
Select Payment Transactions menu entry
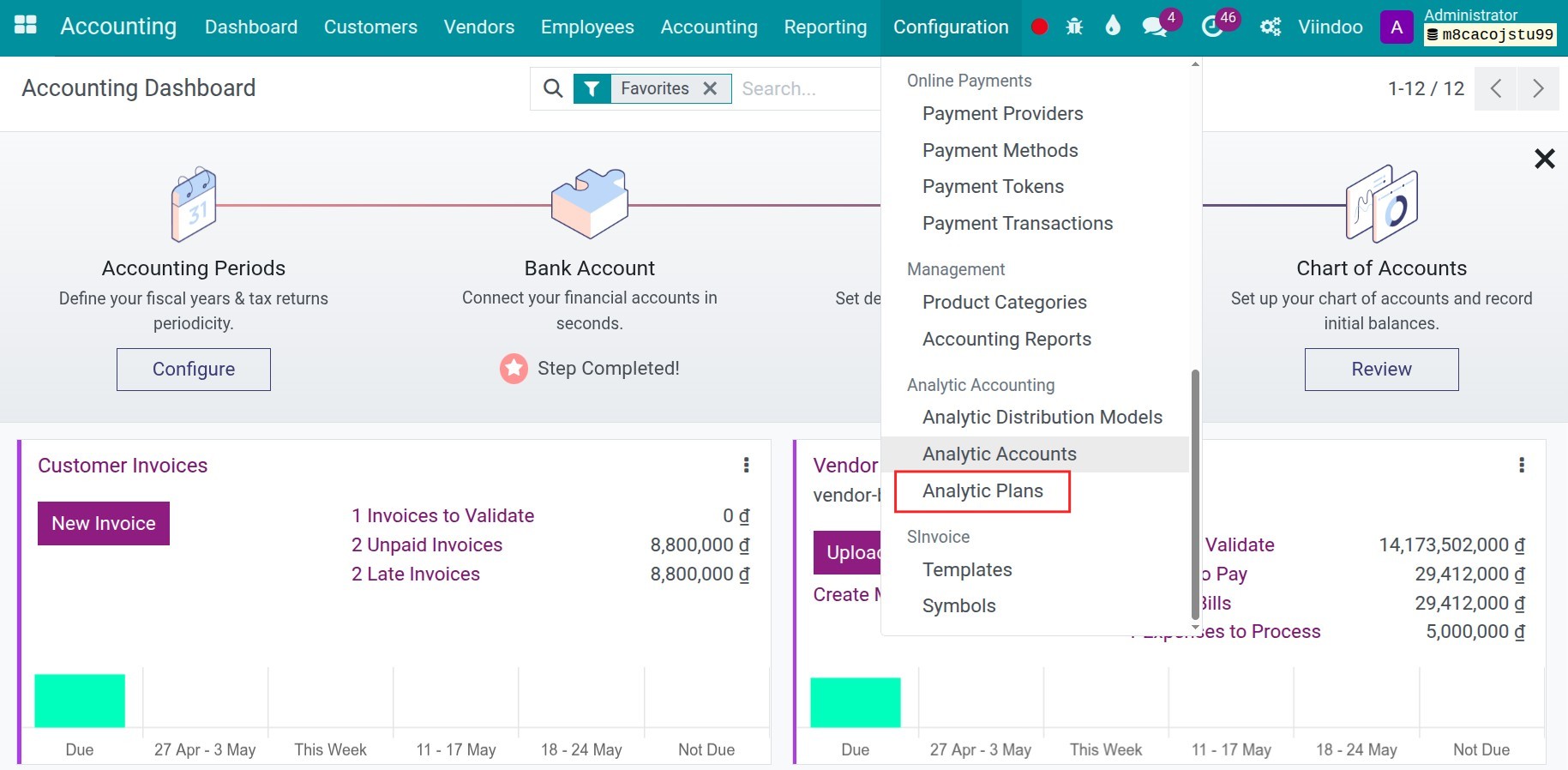pyautogui.click(x=1018, y=223)
